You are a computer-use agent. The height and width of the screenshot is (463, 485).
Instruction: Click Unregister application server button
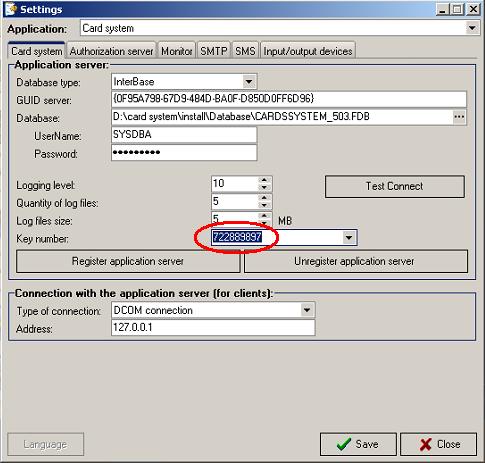coord(356,261)
